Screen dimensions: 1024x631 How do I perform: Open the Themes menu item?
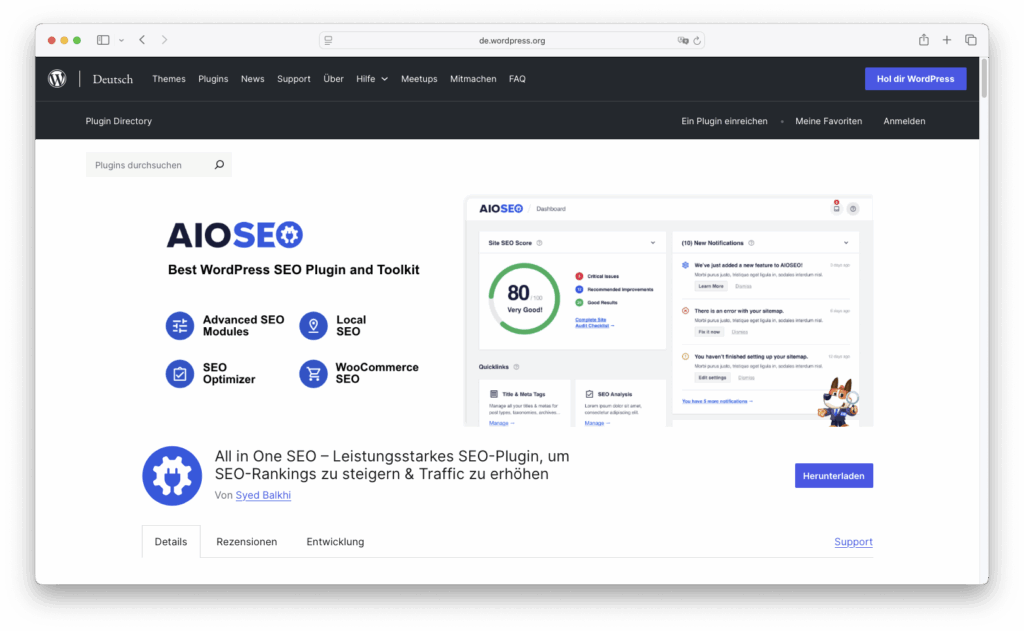(168, 78)
